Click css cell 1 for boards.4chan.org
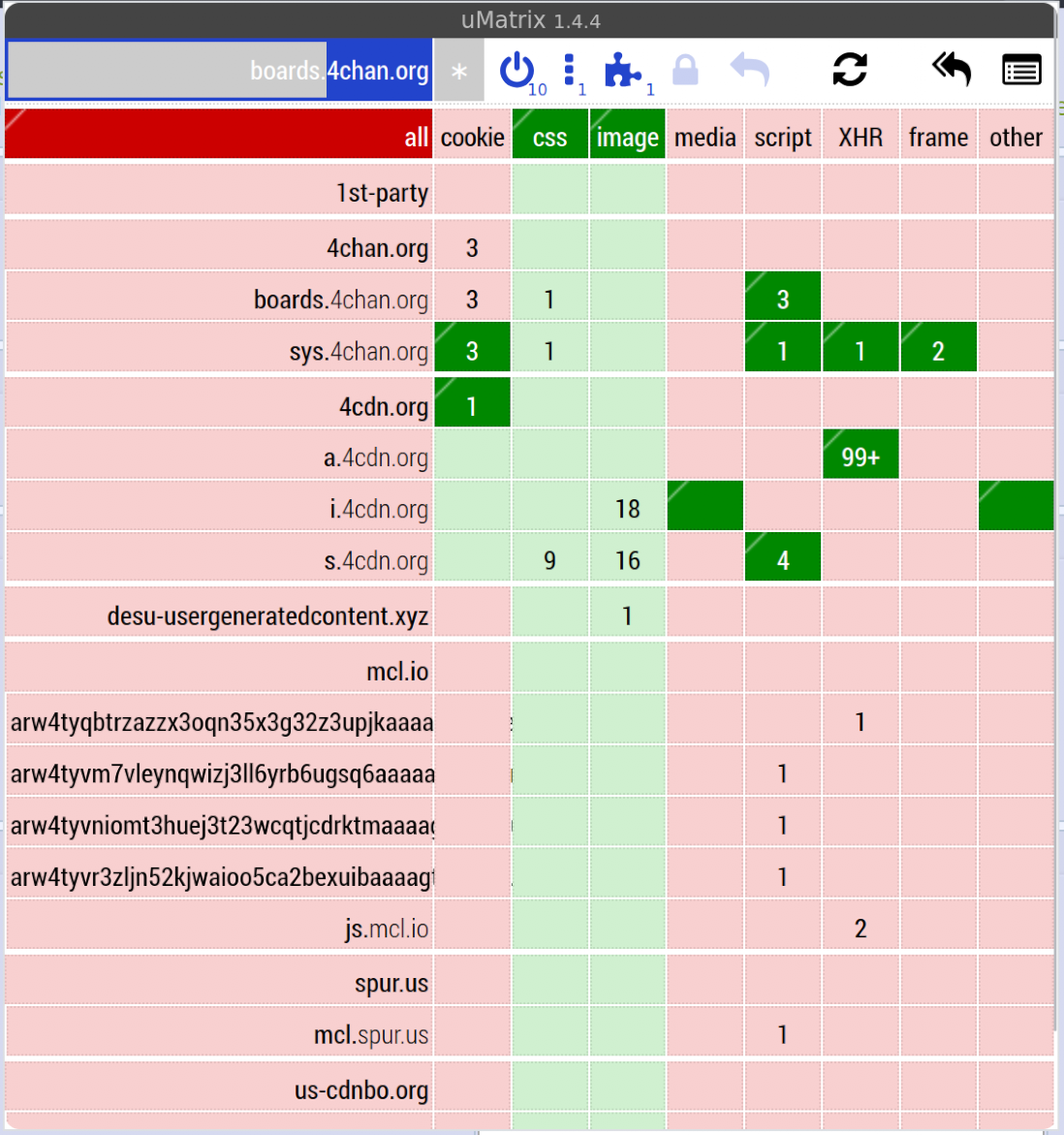The height and width of the screenshot is (1135, 1064). tap(550, 297)
